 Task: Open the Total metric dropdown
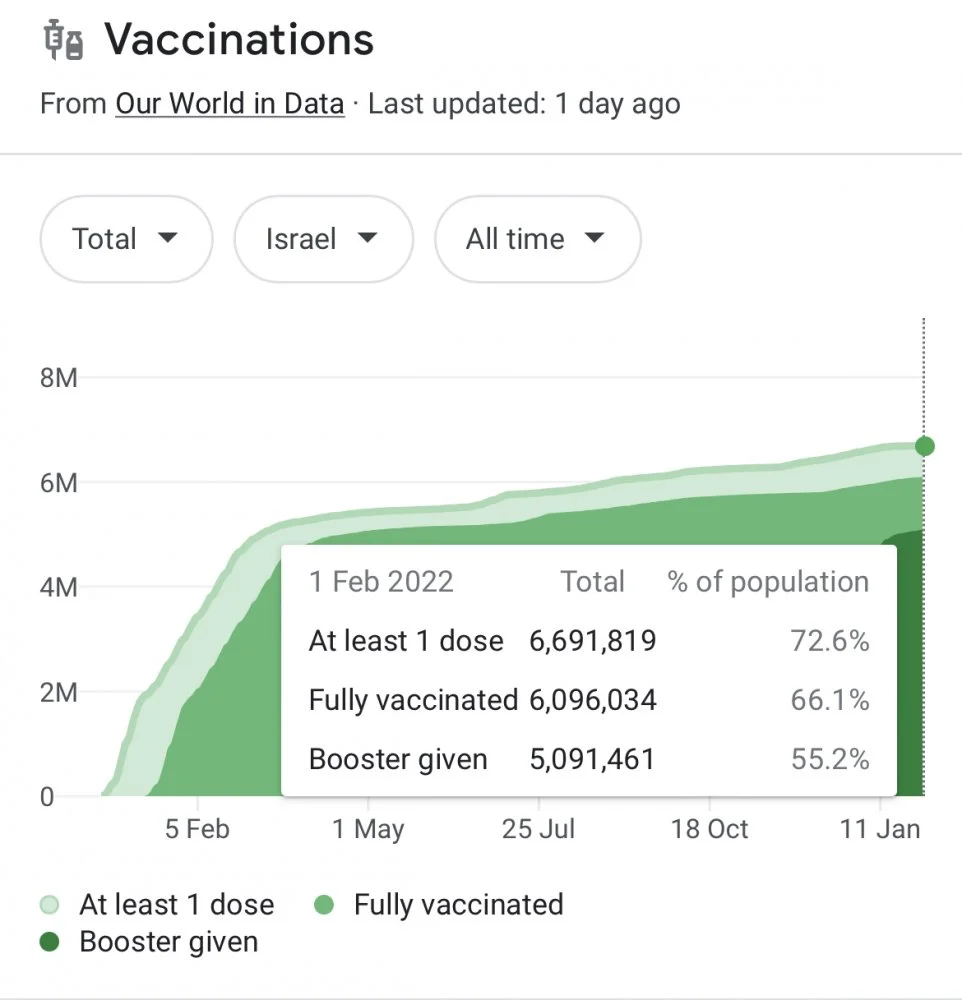click(x=125, y=239)
